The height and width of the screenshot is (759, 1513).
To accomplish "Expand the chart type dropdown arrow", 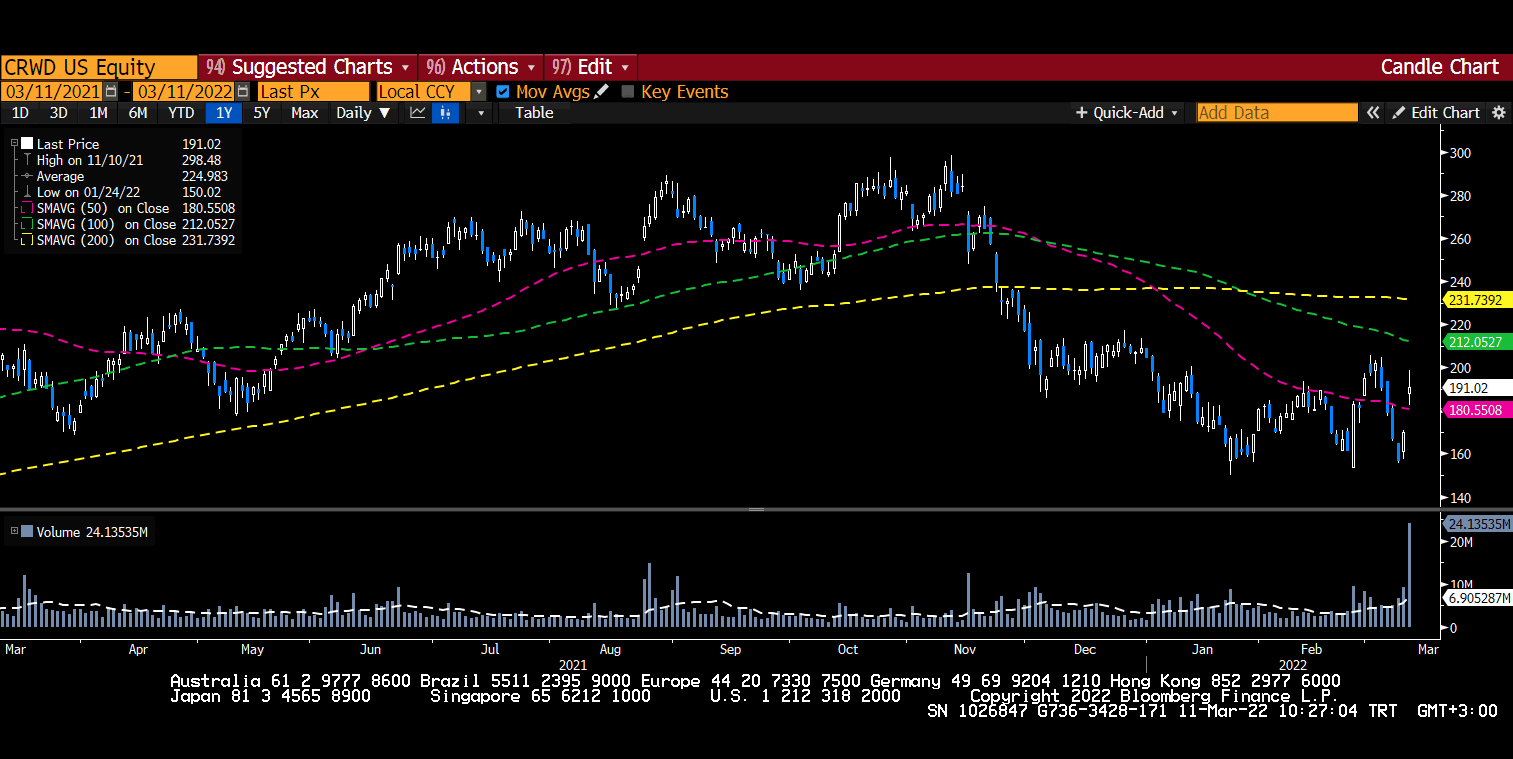I will click(x=480, y=113).
